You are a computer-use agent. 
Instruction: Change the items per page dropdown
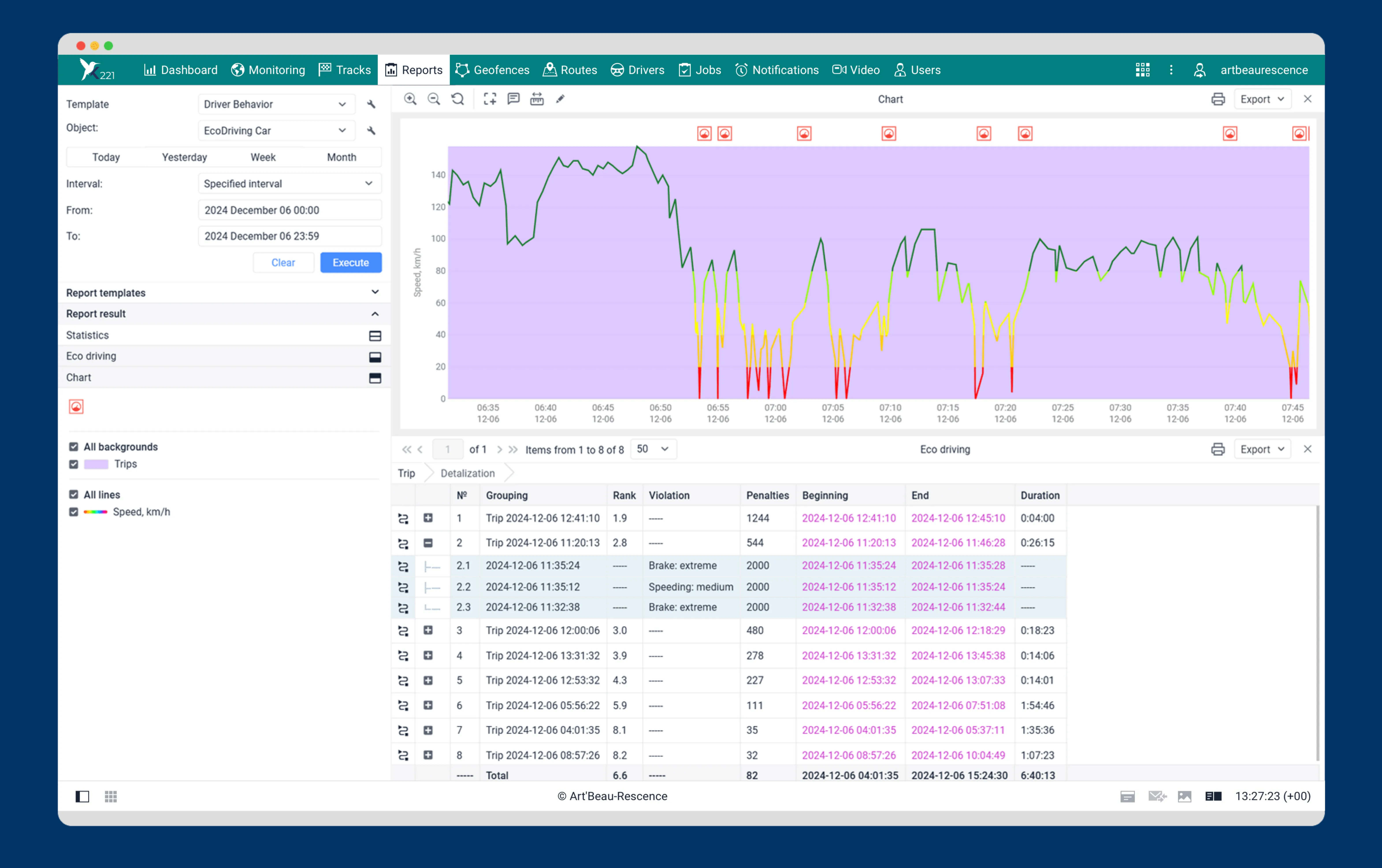(x=653, y=449)
